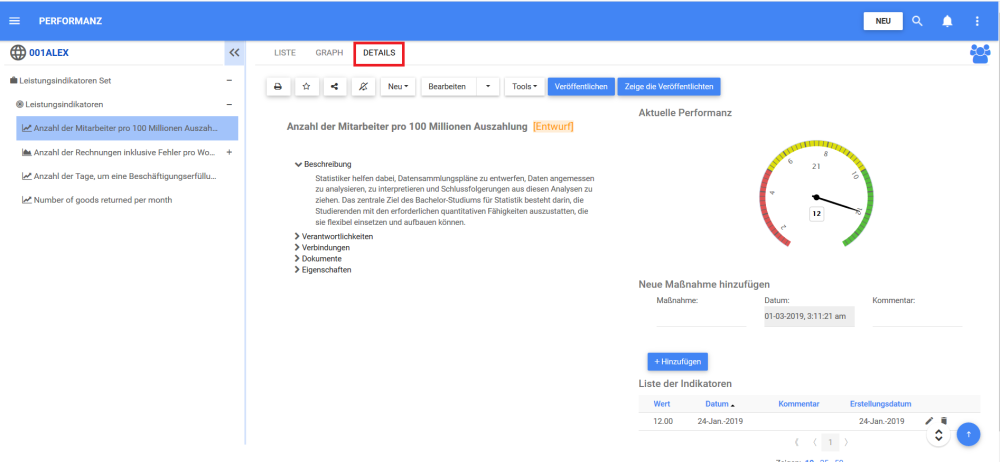This screenshot has height=462, width=1000.
Task: Click the gauge value box 12
Action: pos(816,214)
